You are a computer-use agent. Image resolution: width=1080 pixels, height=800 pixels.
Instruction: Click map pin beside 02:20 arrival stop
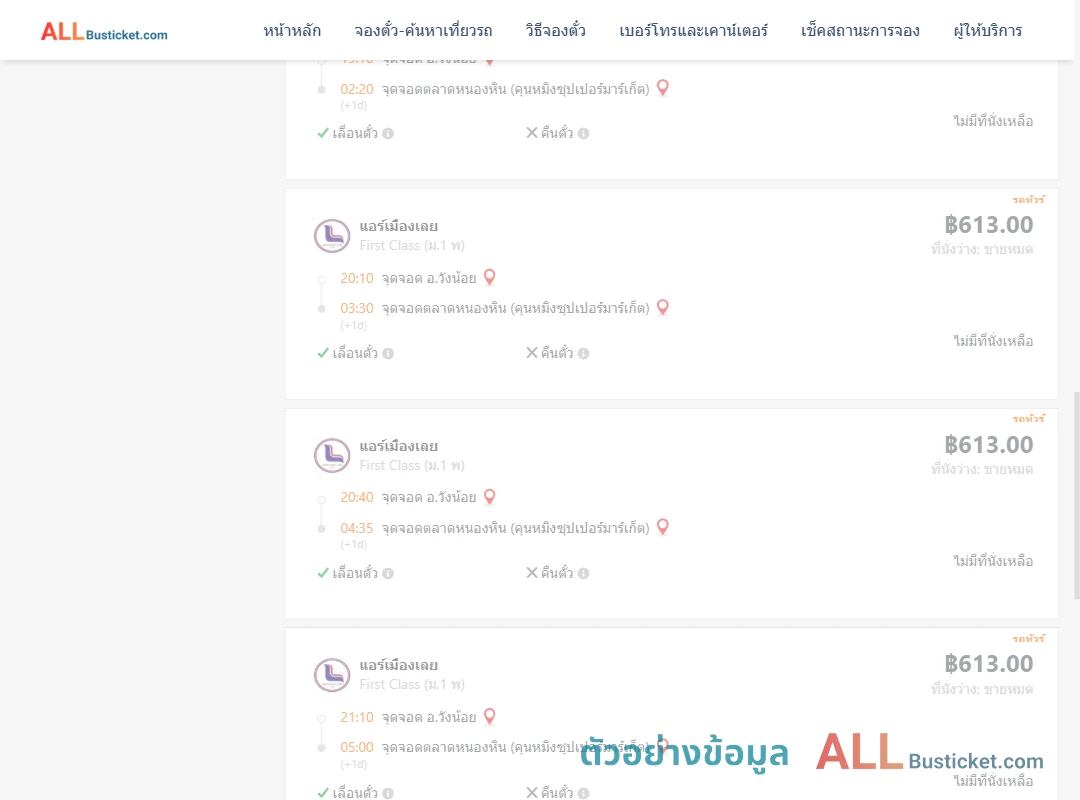pyautogui.click(x=663, y=88)
